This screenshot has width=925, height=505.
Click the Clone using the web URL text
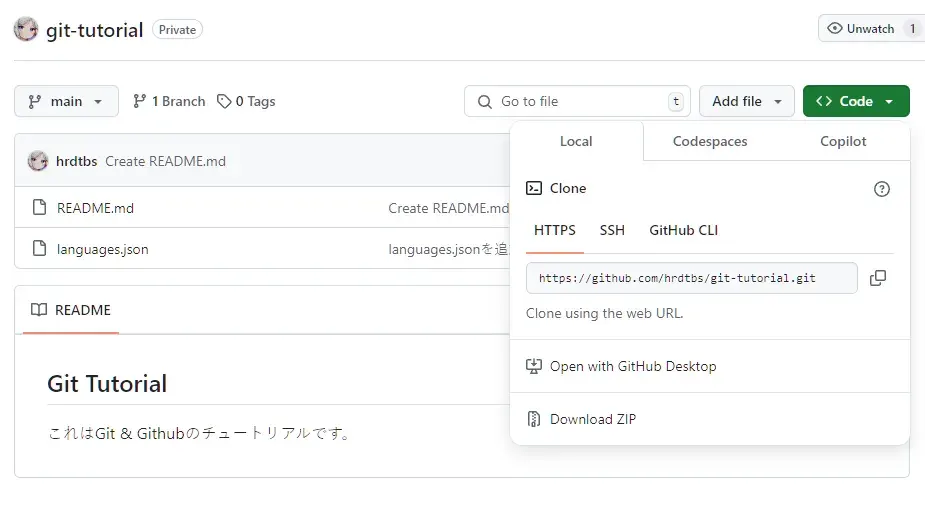tap(605, 313)
